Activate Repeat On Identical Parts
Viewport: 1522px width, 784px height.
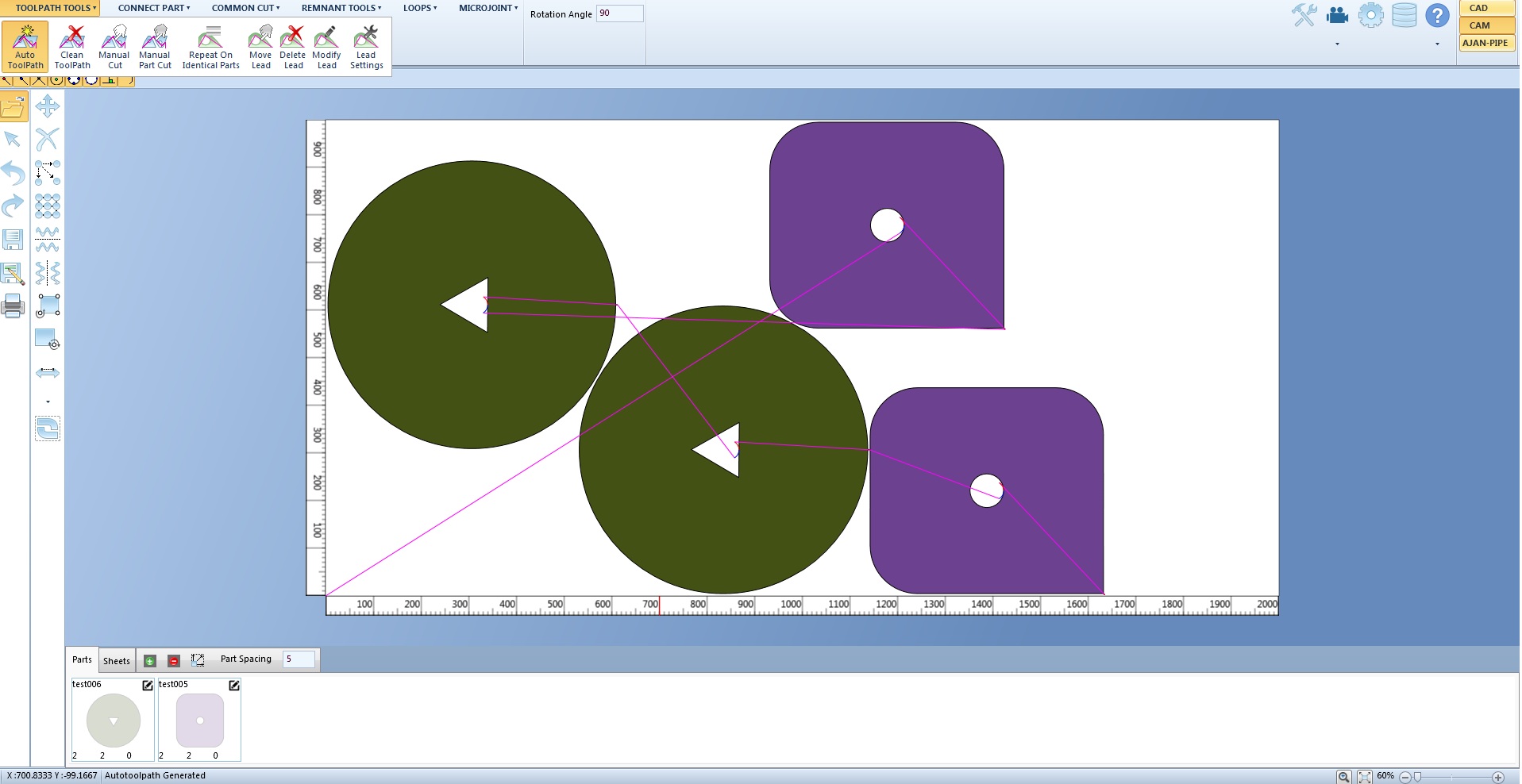tap(210, 47)
